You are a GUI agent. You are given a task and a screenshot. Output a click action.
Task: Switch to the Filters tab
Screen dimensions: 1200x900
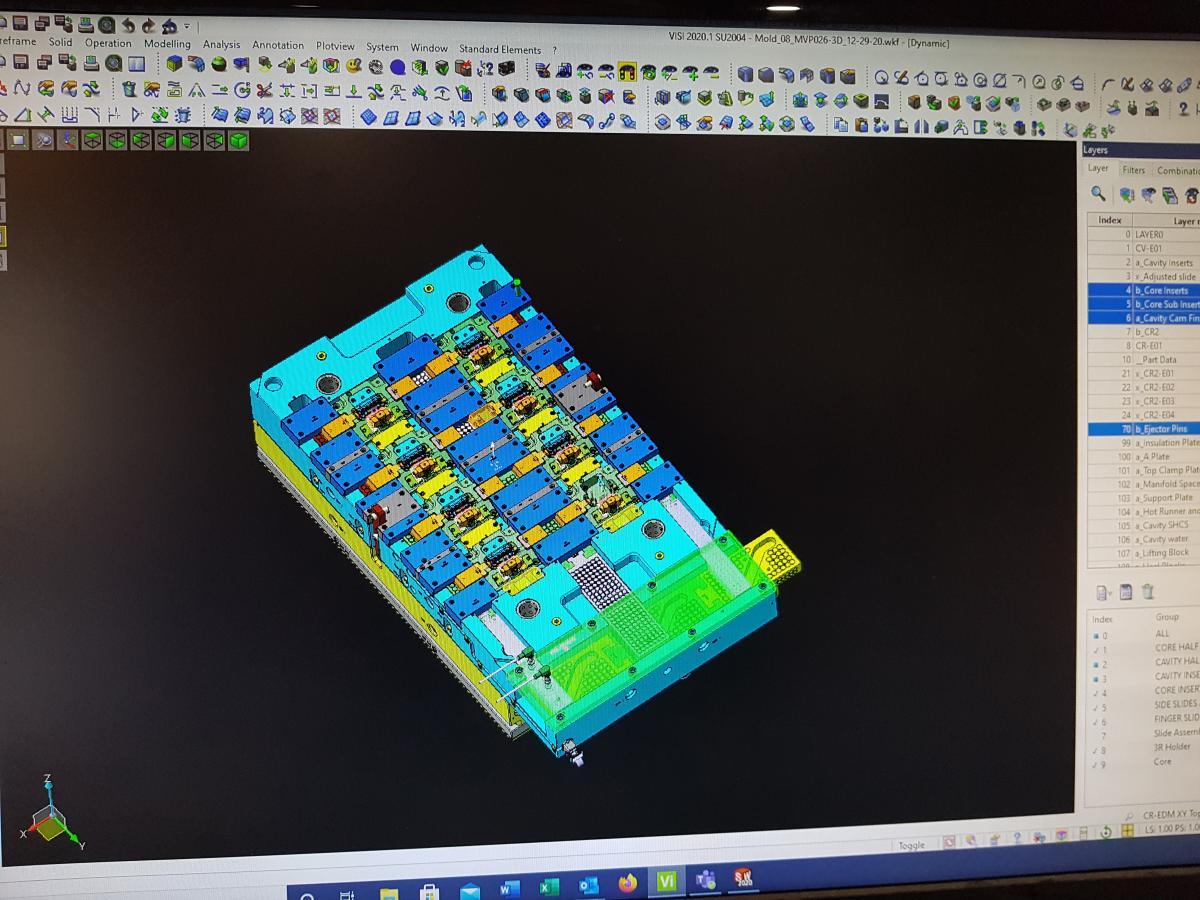pyautogui.click(x=1133, y=170)
